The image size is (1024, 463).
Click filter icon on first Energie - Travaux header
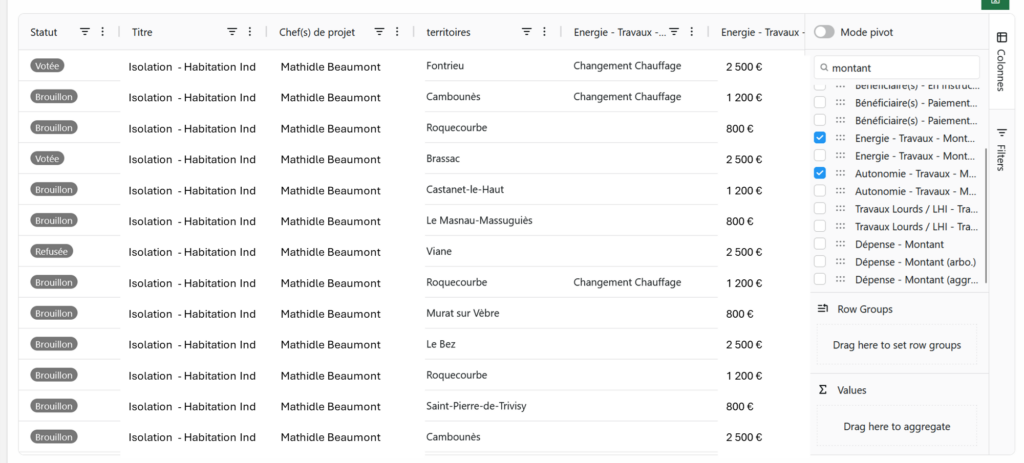(x=674, y=32)
